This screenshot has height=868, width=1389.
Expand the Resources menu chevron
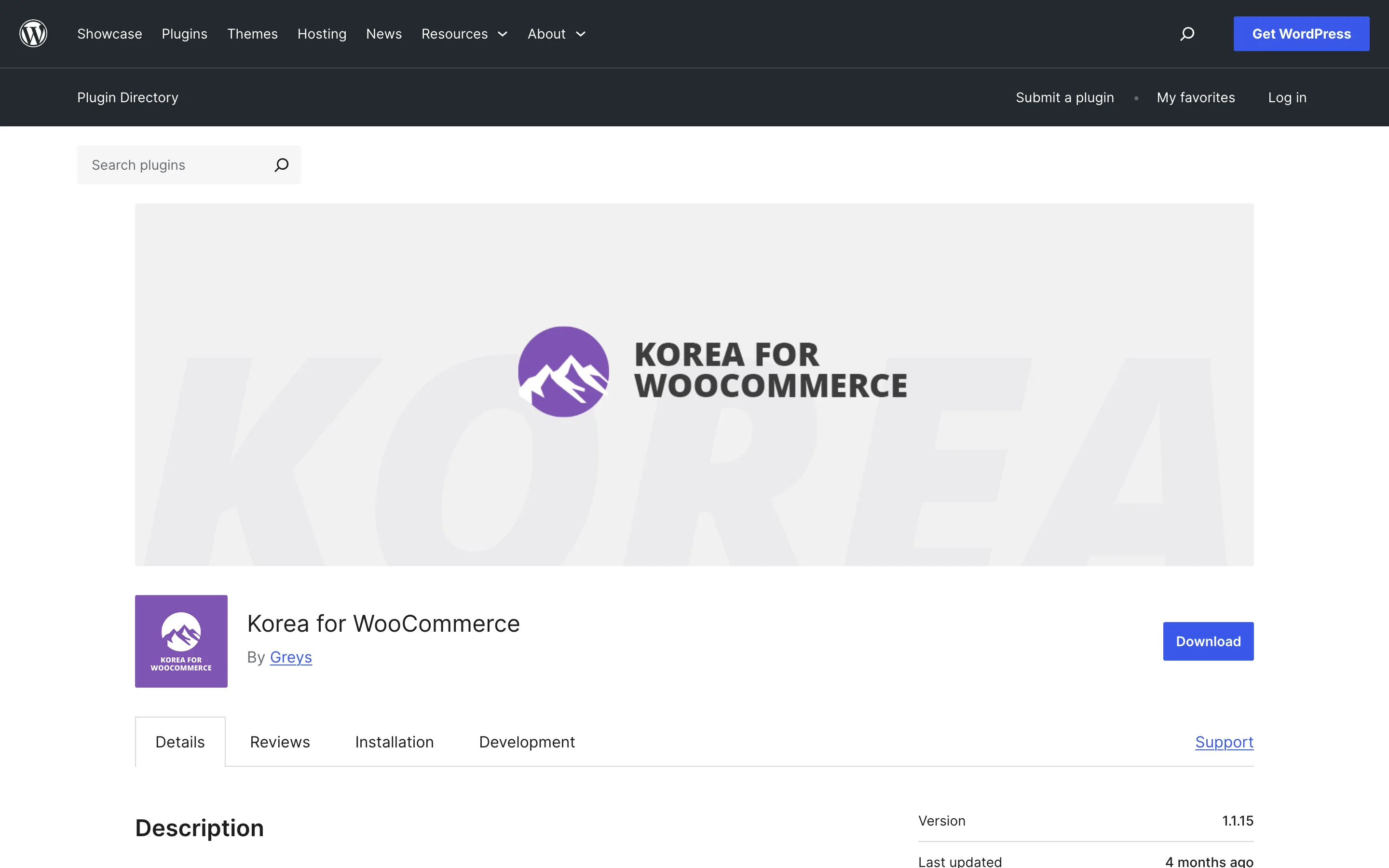[x=503, y=34]
